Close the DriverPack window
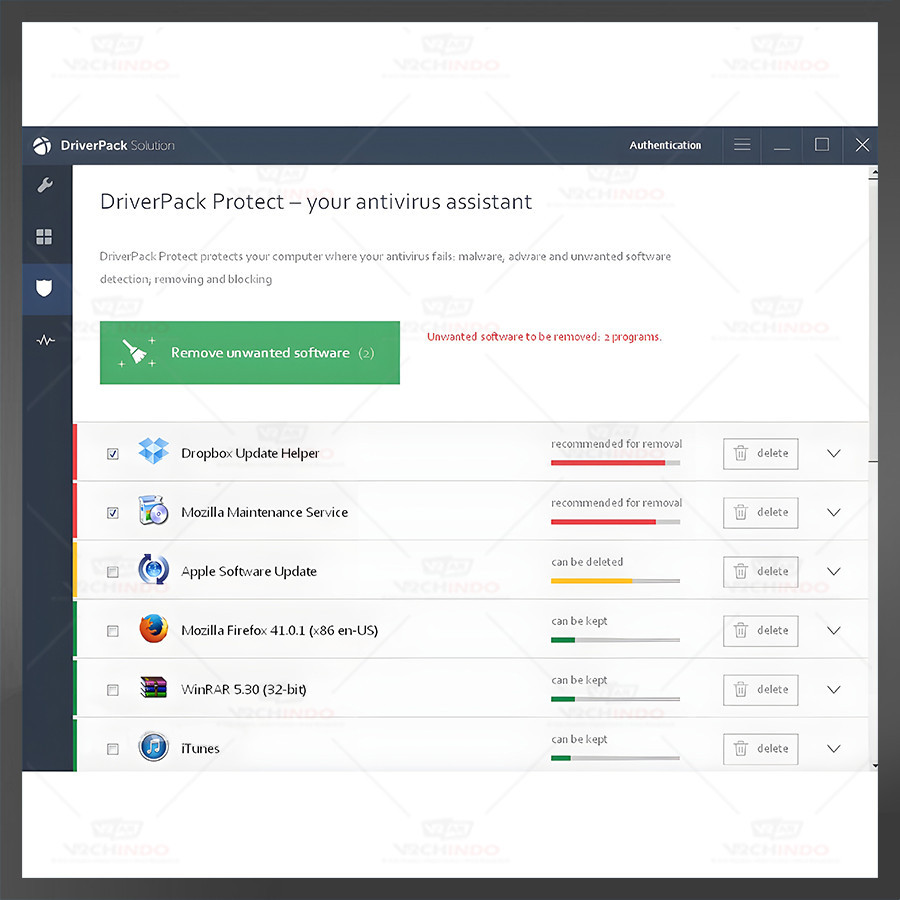 [862, 145]
